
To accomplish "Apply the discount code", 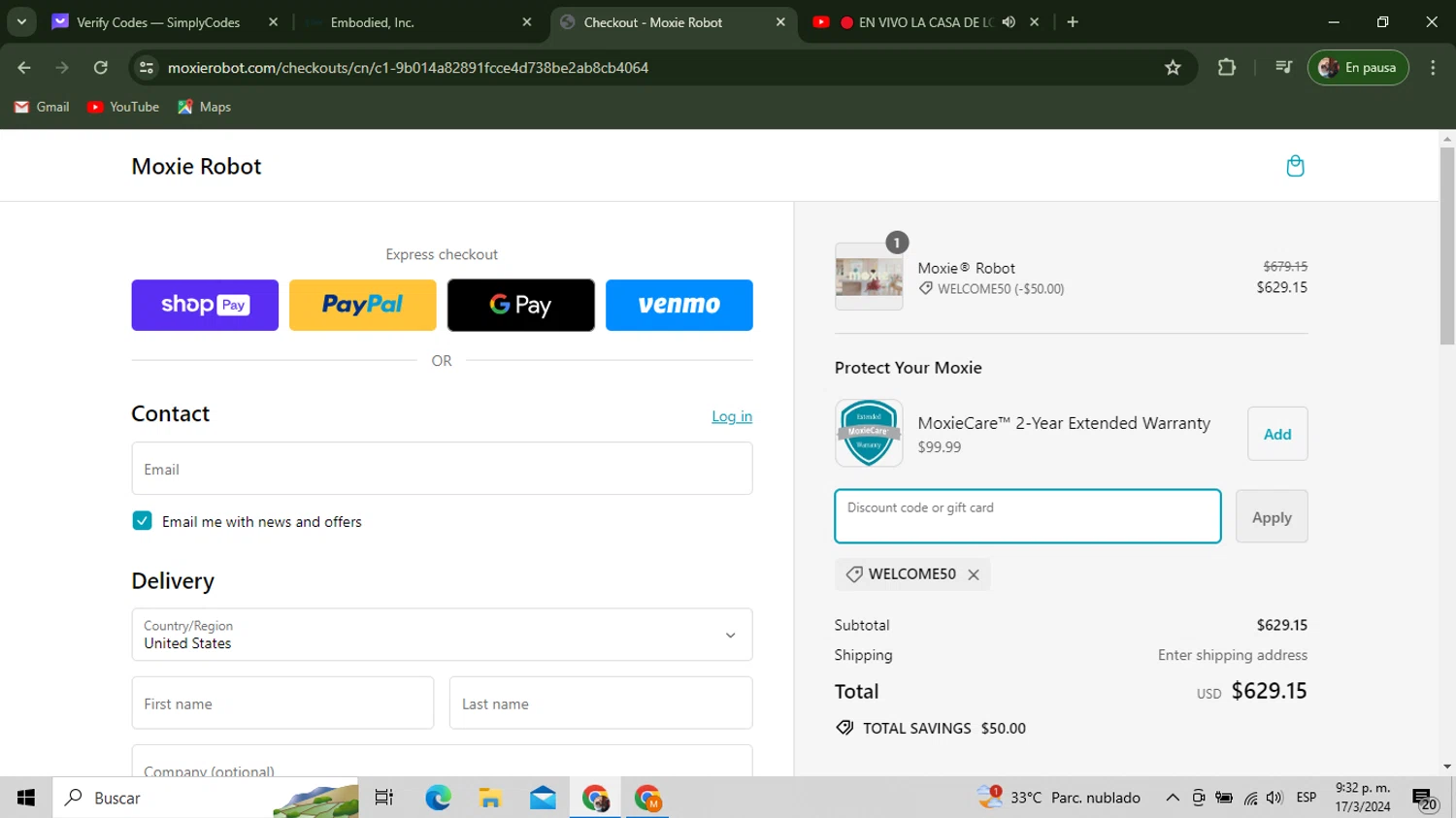I will pos(1272,516).
